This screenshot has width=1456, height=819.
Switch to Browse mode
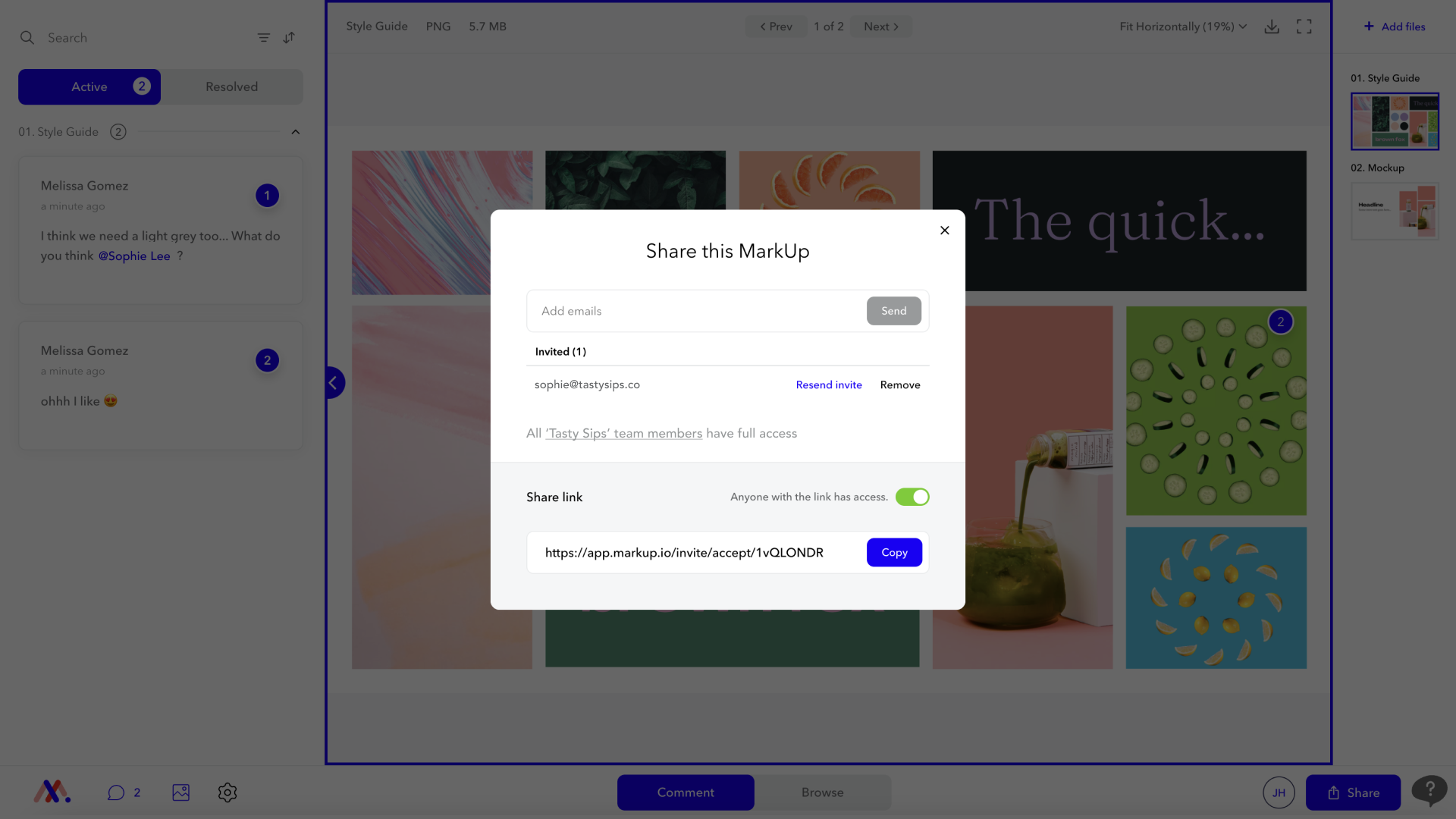(822, 792)
